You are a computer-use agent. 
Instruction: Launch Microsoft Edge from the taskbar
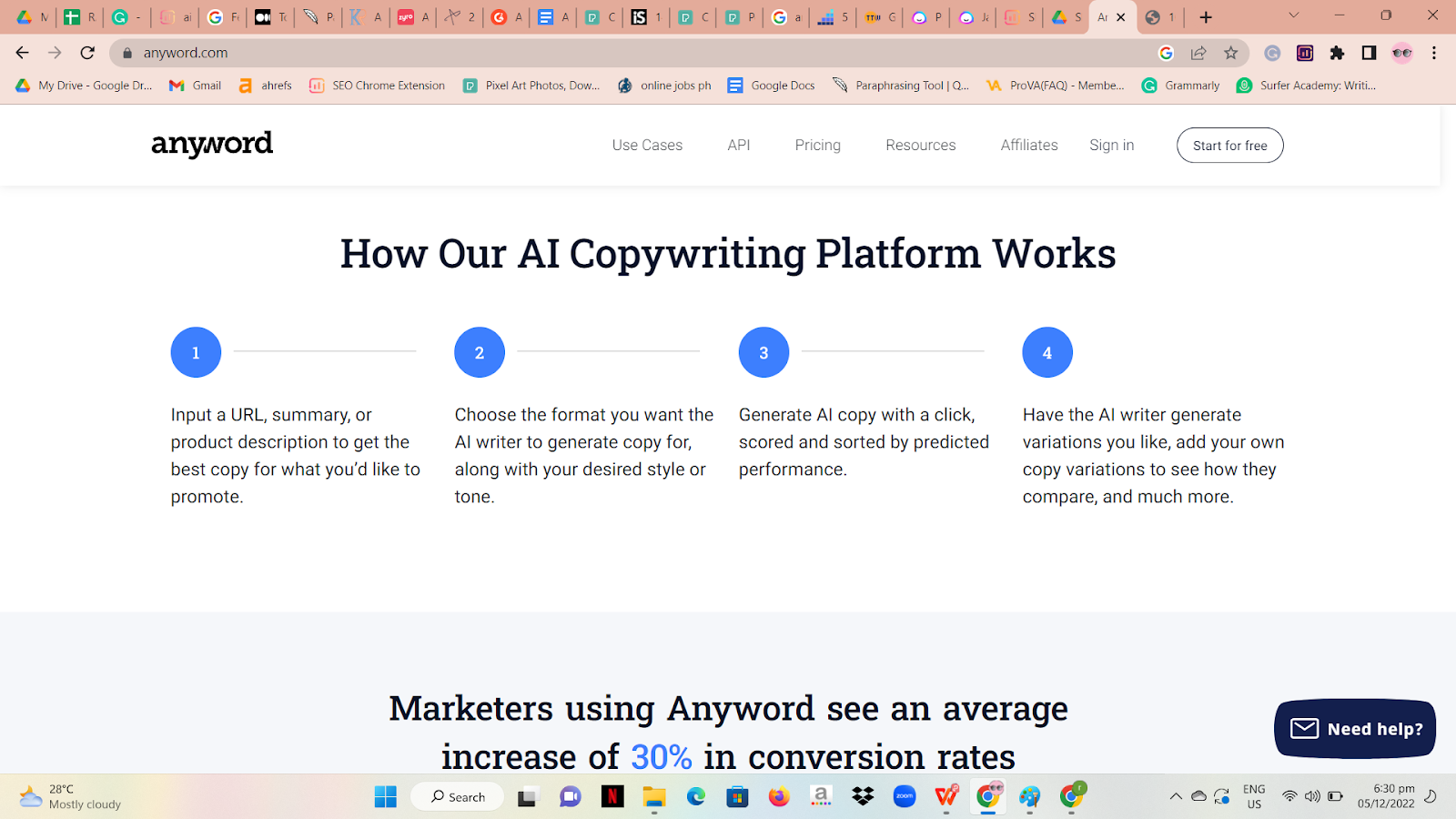pos(696,797)
